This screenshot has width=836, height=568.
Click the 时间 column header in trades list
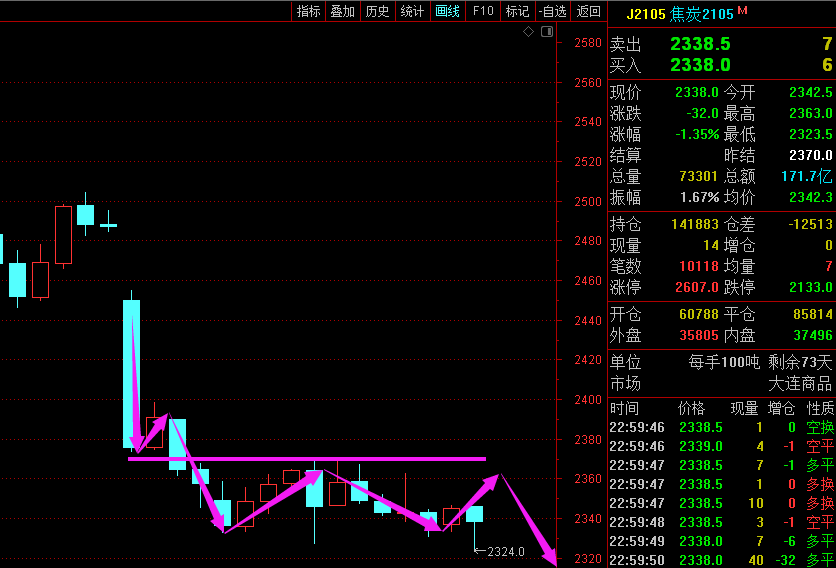point(624,408)
